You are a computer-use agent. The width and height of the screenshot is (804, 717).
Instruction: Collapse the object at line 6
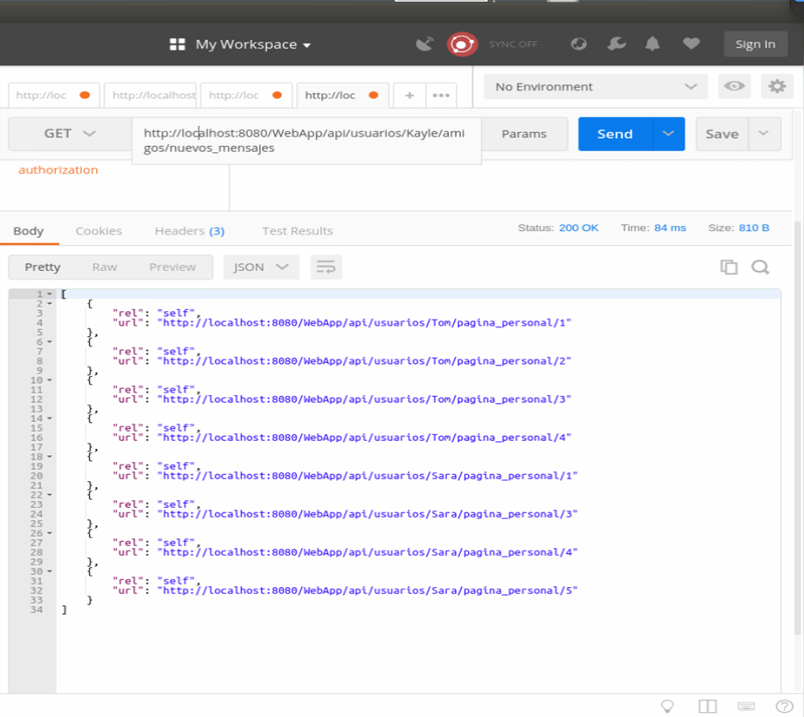50,342
